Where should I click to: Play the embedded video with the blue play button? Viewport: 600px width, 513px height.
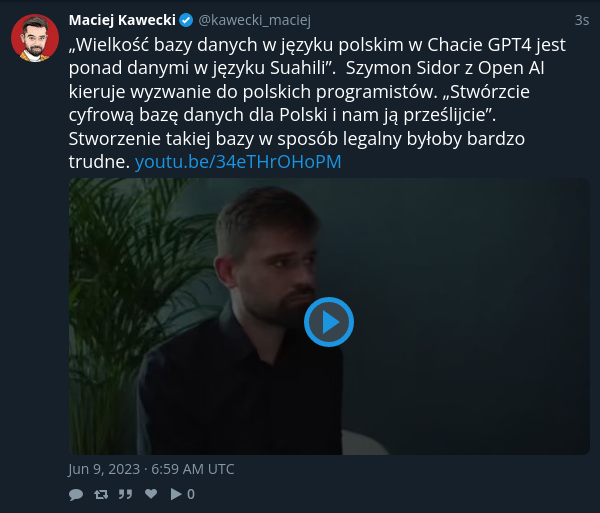tap(329, 322)
